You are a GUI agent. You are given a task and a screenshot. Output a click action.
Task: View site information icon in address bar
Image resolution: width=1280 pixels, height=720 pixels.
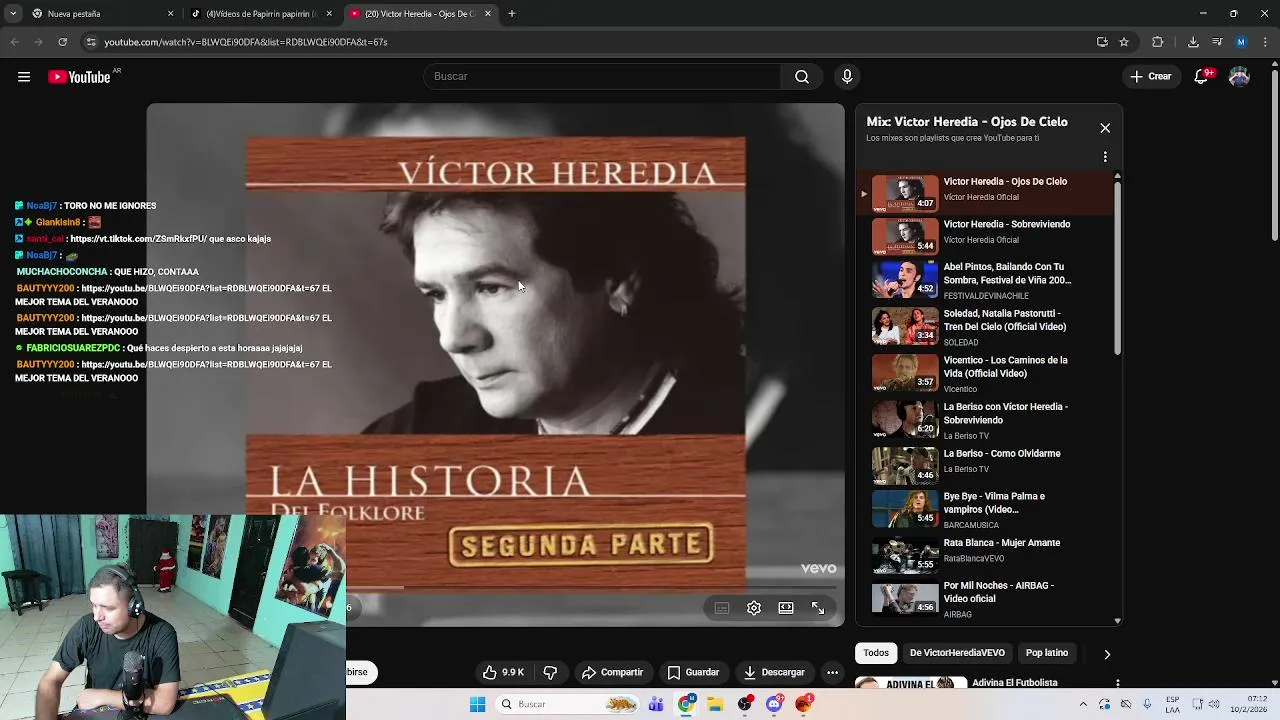(x=91, y=42)
